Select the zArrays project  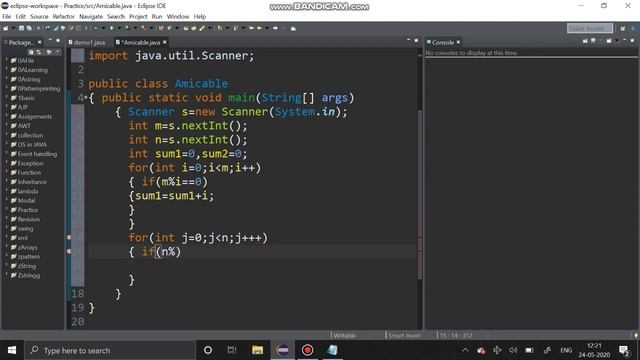[27, 247]
